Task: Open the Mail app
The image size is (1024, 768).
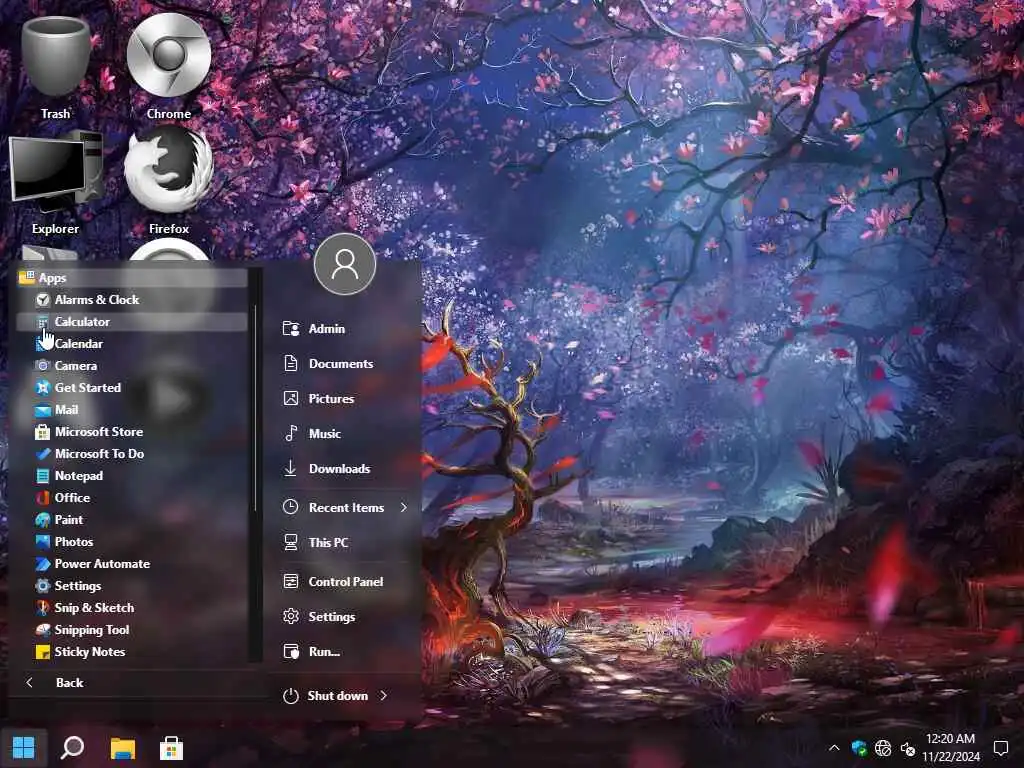Action: pyautogui.click(x=131, y=409)
